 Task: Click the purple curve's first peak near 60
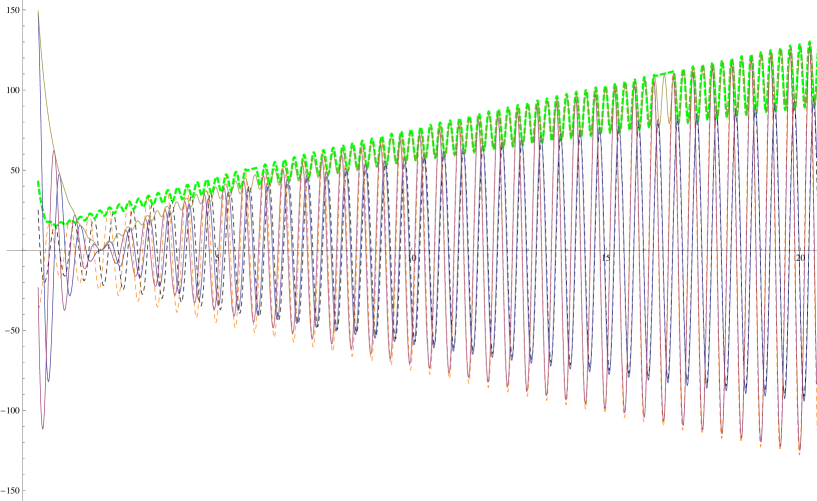point(54,151)
